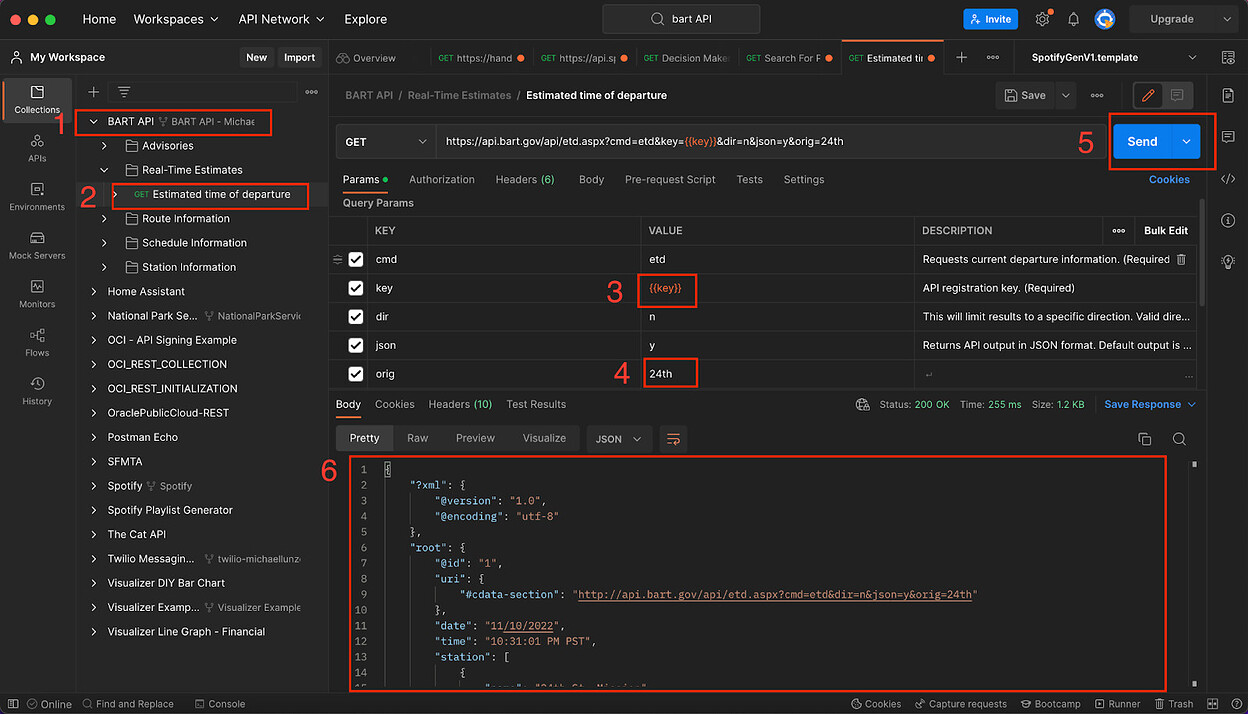Open the Save Response dropdown
This screenshot has width=1248, height=714.
point(1148,404)
